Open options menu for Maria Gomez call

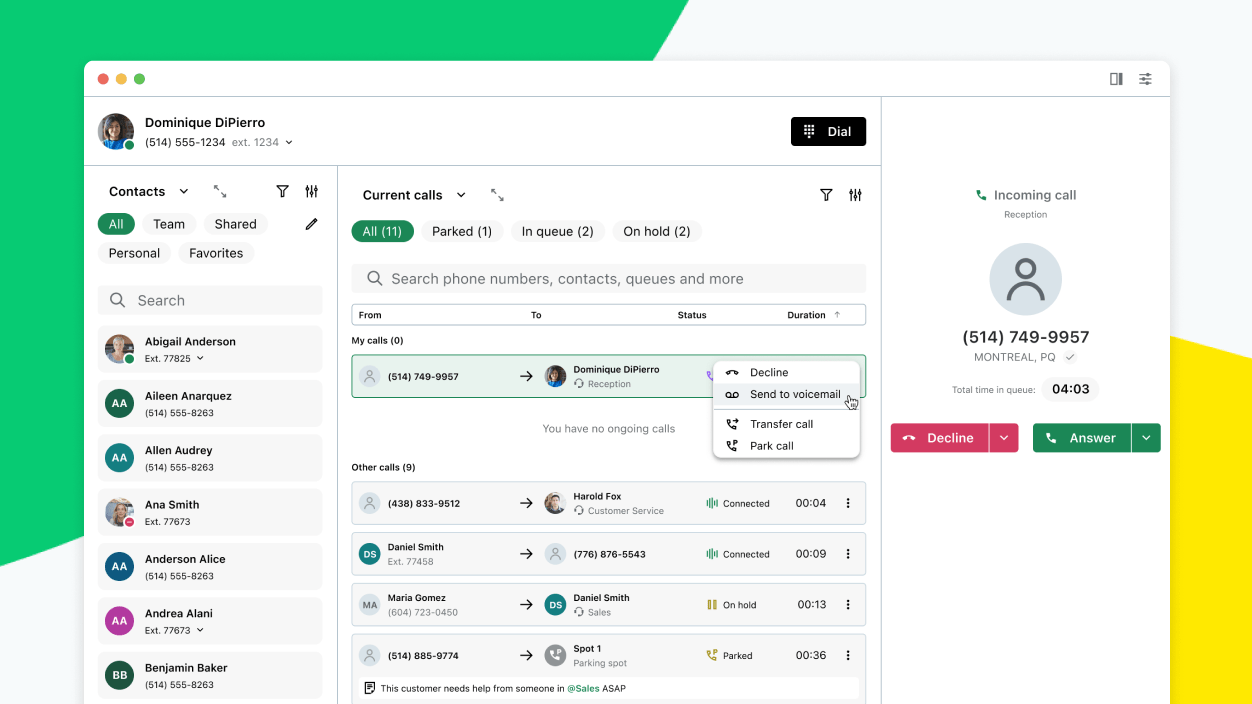[x=848, y=604]
